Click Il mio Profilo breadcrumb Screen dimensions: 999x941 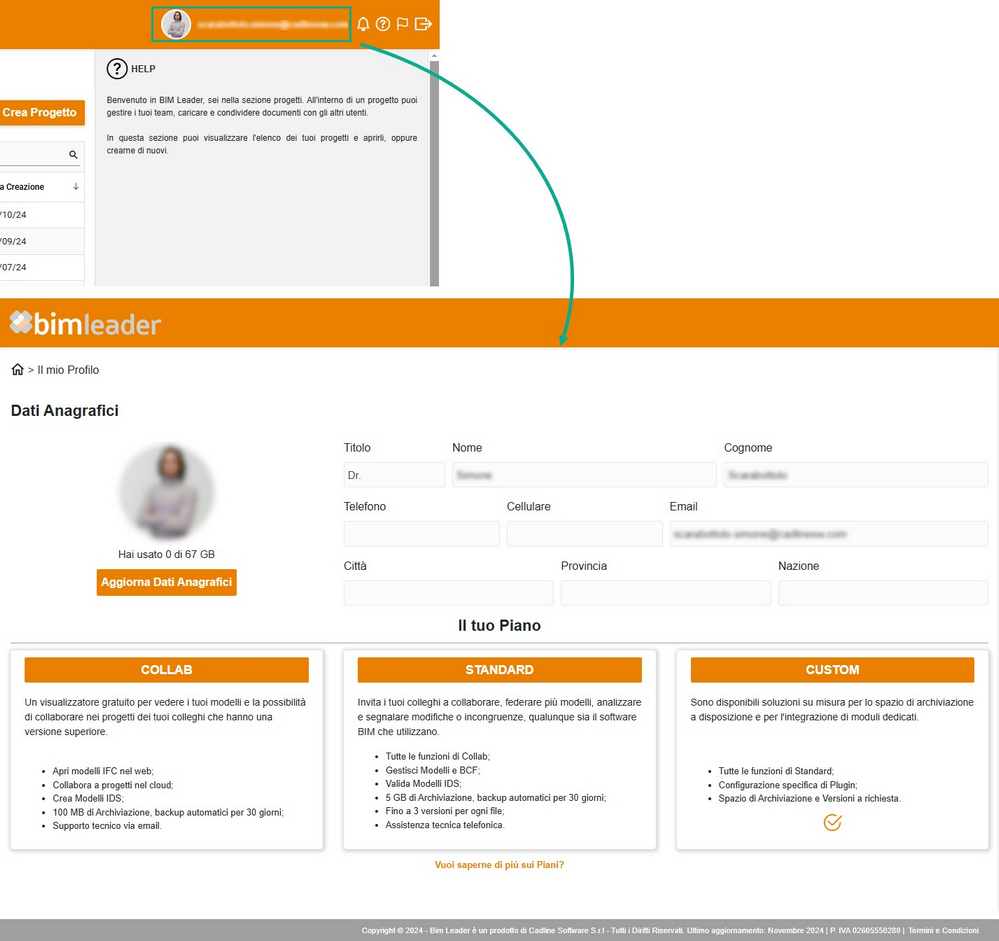pyautogui.click(x=68, y=370)
